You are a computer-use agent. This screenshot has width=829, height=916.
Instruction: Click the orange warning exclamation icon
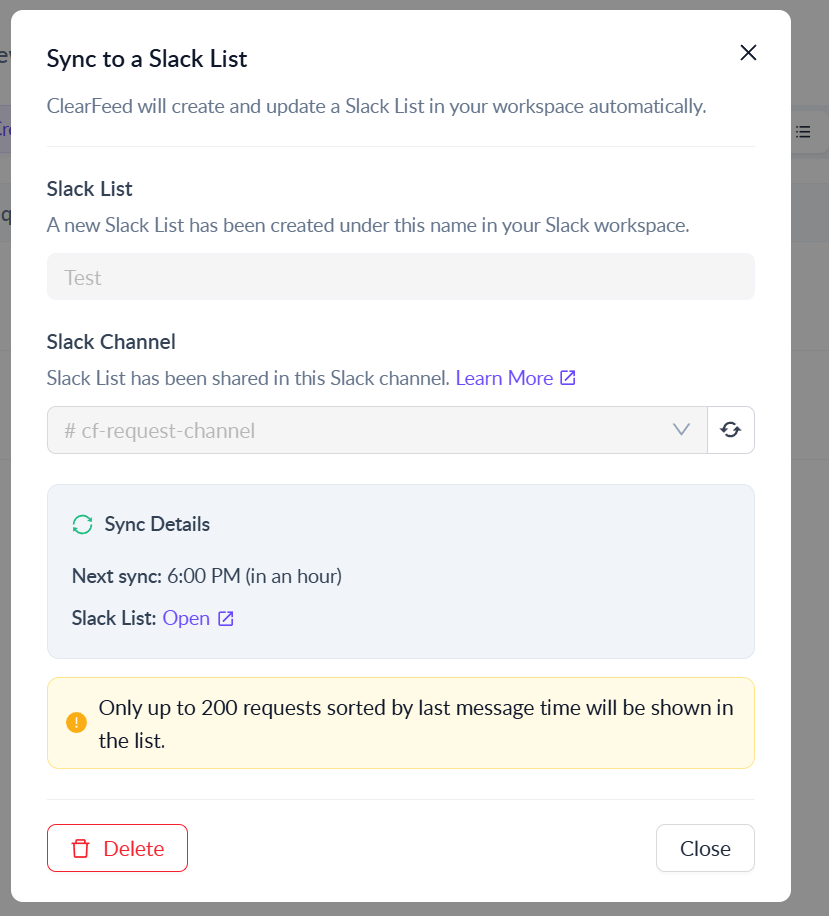click(x=76, y=722)
